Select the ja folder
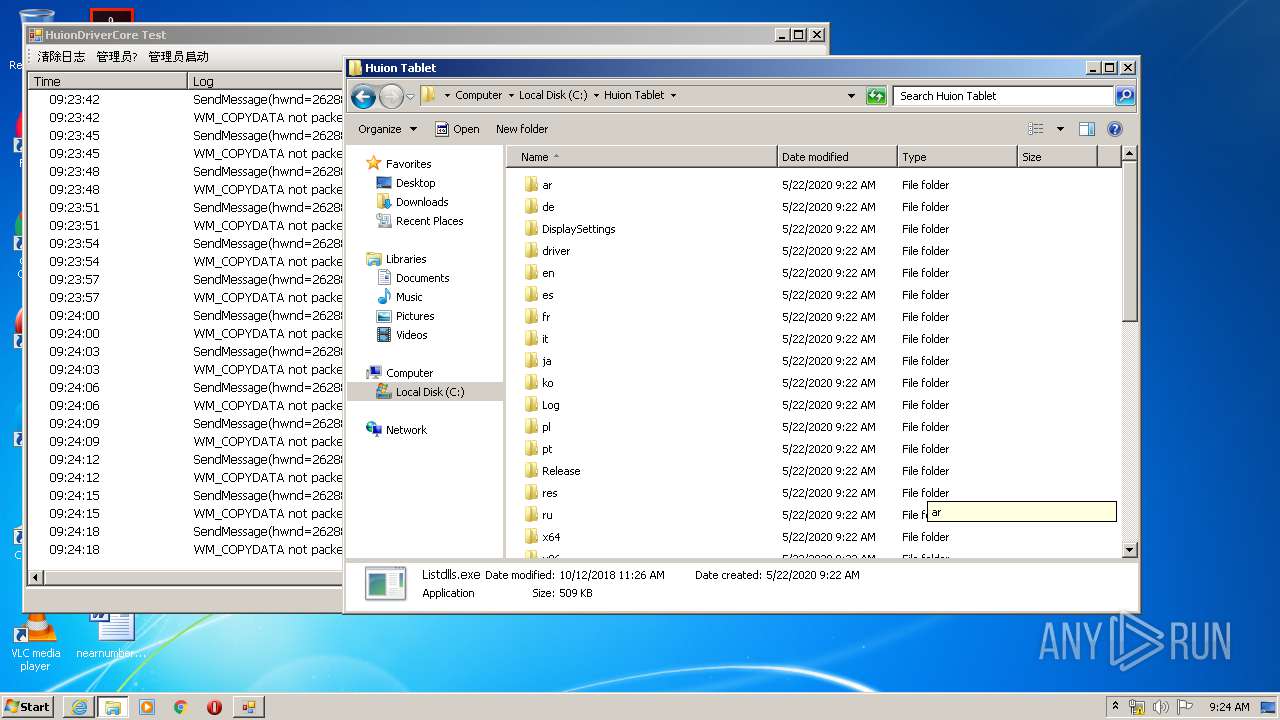This screenshot has height=720, width=1280. click(546, 361)
